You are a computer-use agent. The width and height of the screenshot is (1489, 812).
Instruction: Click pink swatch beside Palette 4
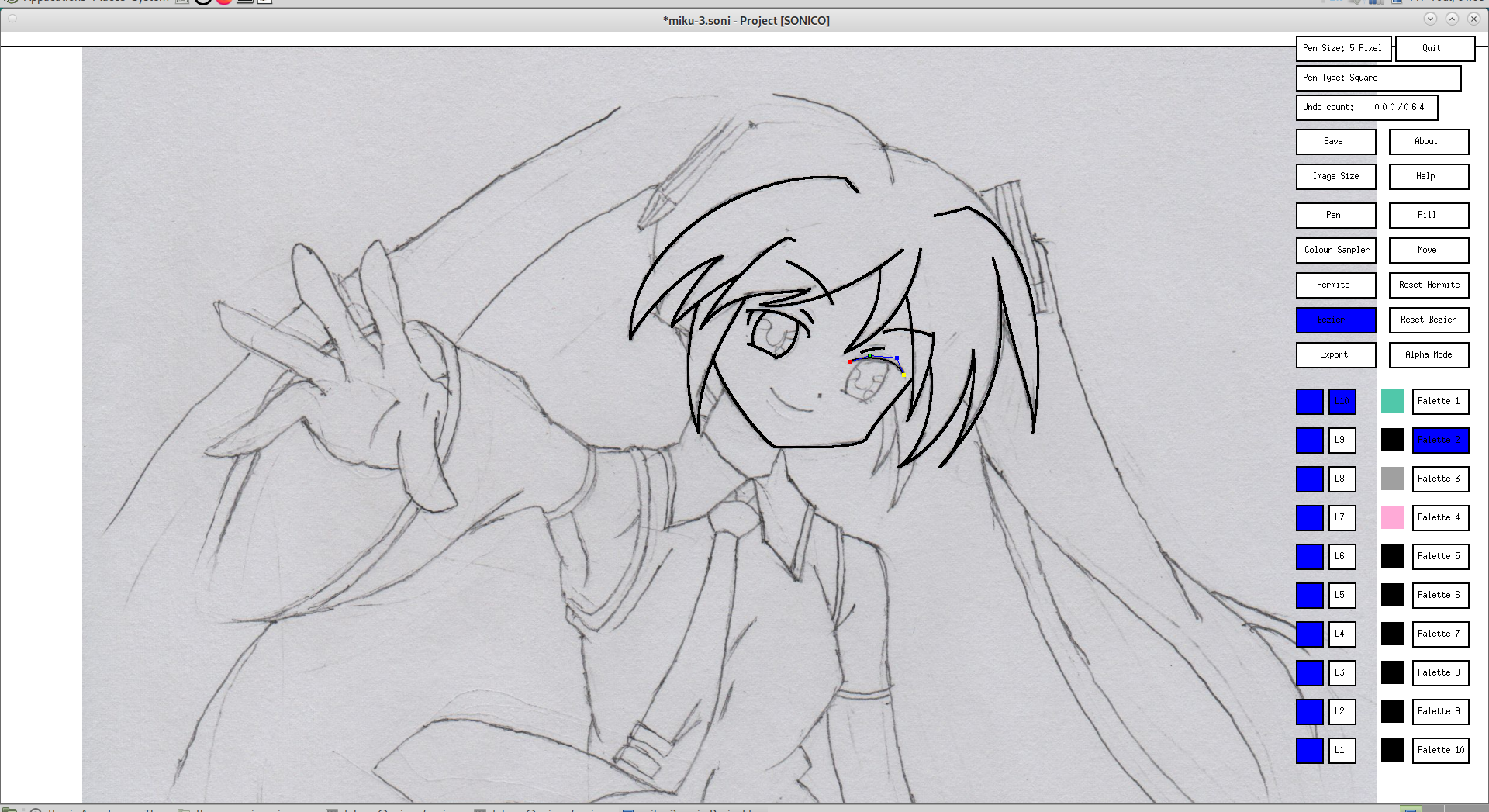[x=1393, y=517]
